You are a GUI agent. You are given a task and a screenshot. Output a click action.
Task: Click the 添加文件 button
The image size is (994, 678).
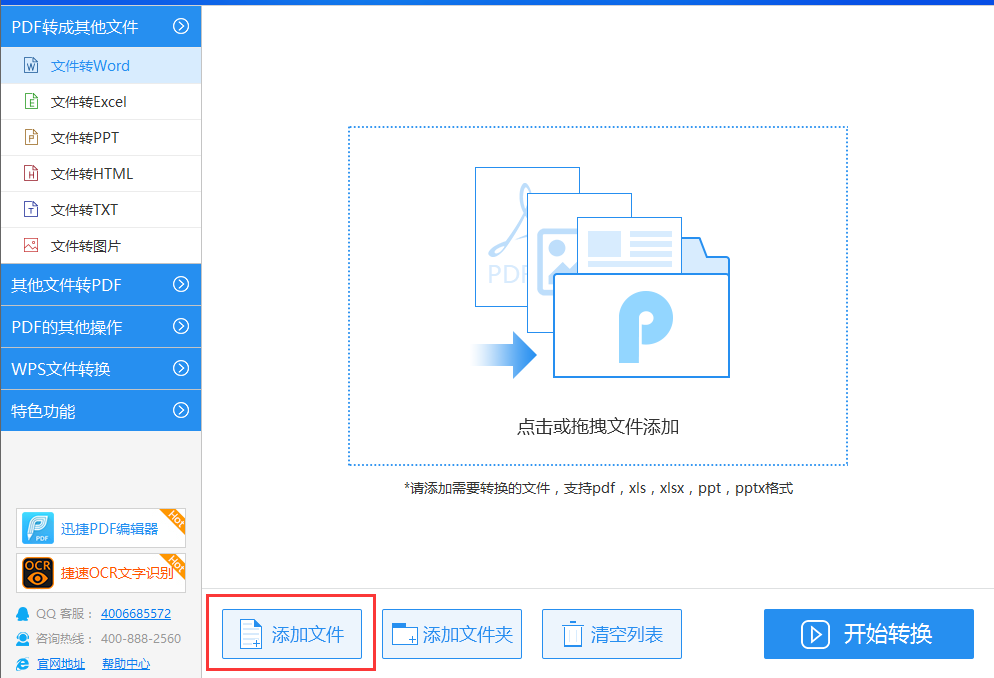tap(292, 634)
